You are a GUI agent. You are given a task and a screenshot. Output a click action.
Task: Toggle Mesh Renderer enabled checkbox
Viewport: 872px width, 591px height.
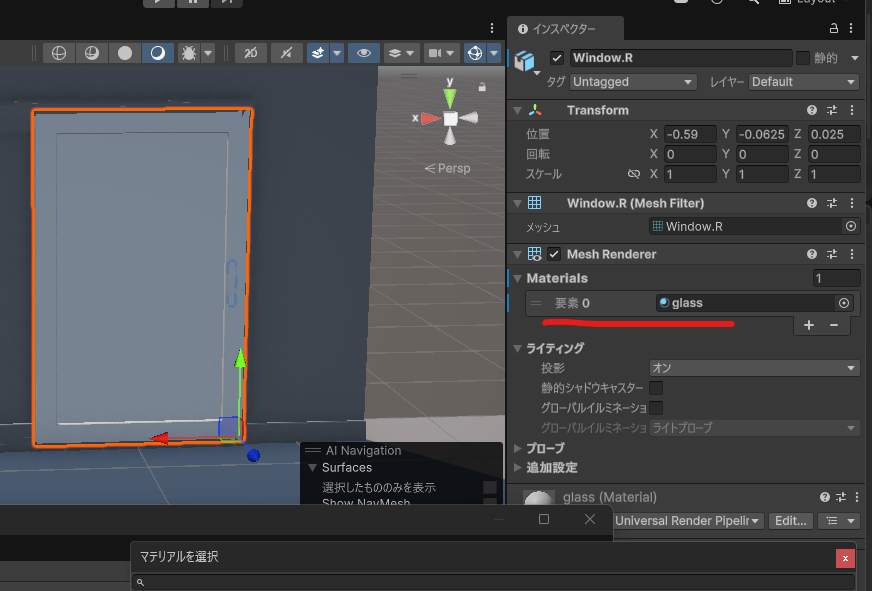554,254
